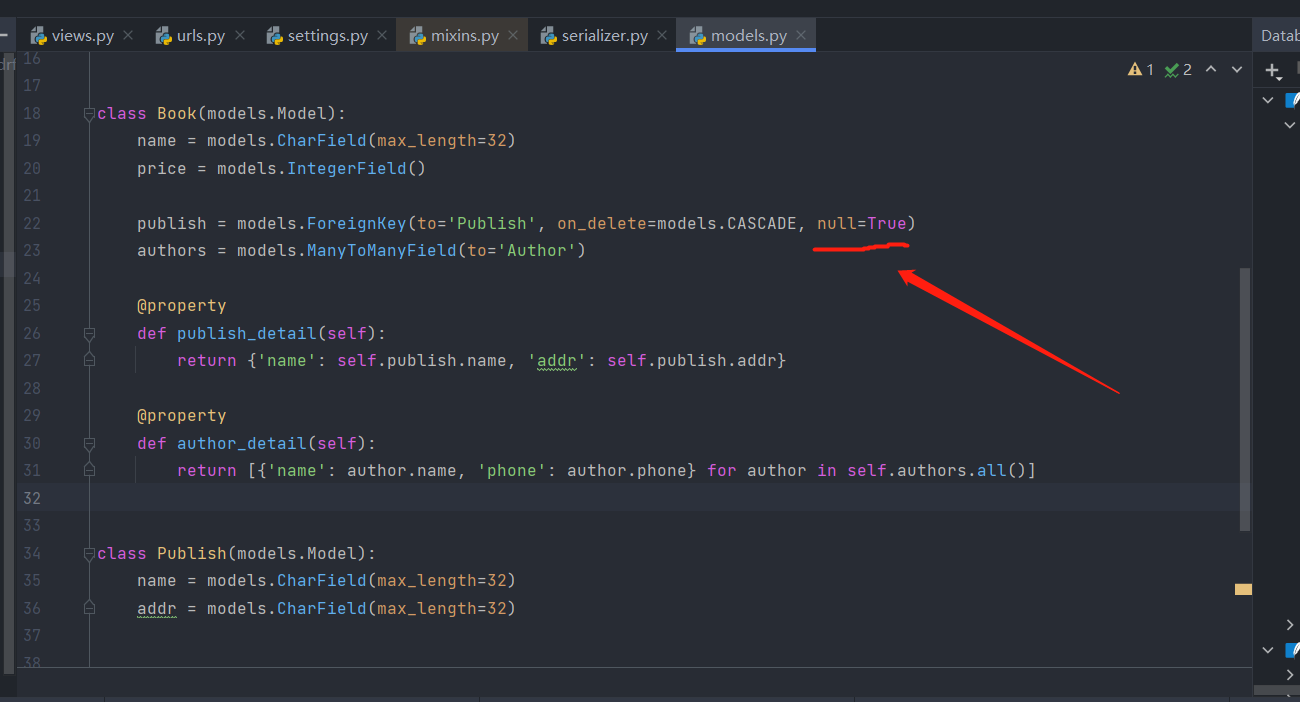Collapse the def publish_detail fold marker
This screenshot has width=1300, height=702.
pyautogui.click(x=89, y=334)
